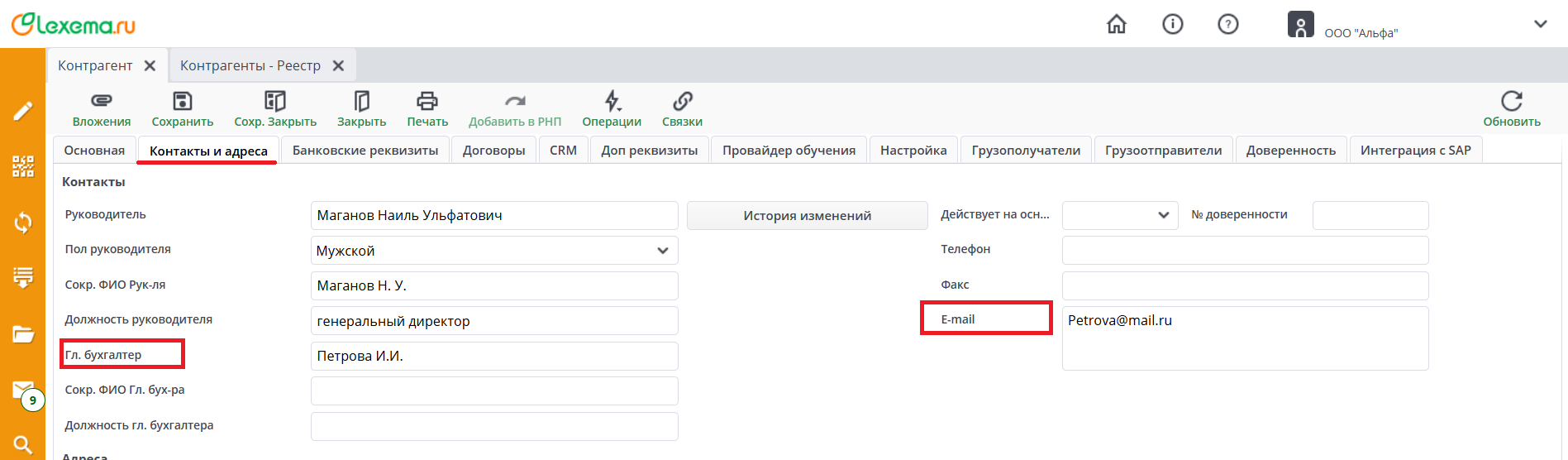Click the Вложения paperclip icon
Viewport: 1568px width, 460px height.
101,101
